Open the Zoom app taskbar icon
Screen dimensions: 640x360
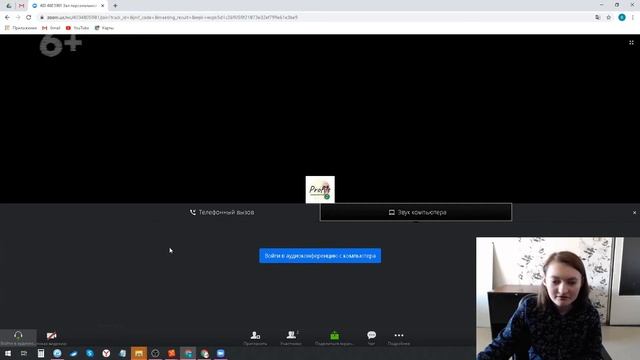tap(220, 353)
